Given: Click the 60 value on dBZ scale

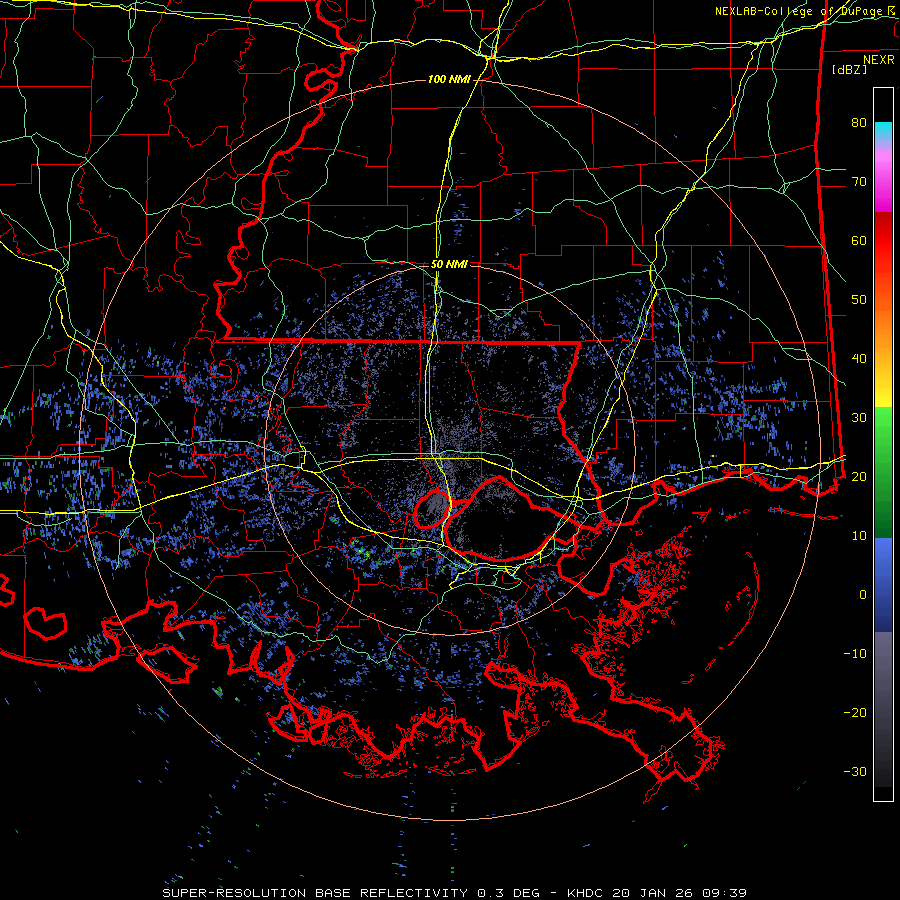Looking at the screenshot, I should tap(859, 240).
